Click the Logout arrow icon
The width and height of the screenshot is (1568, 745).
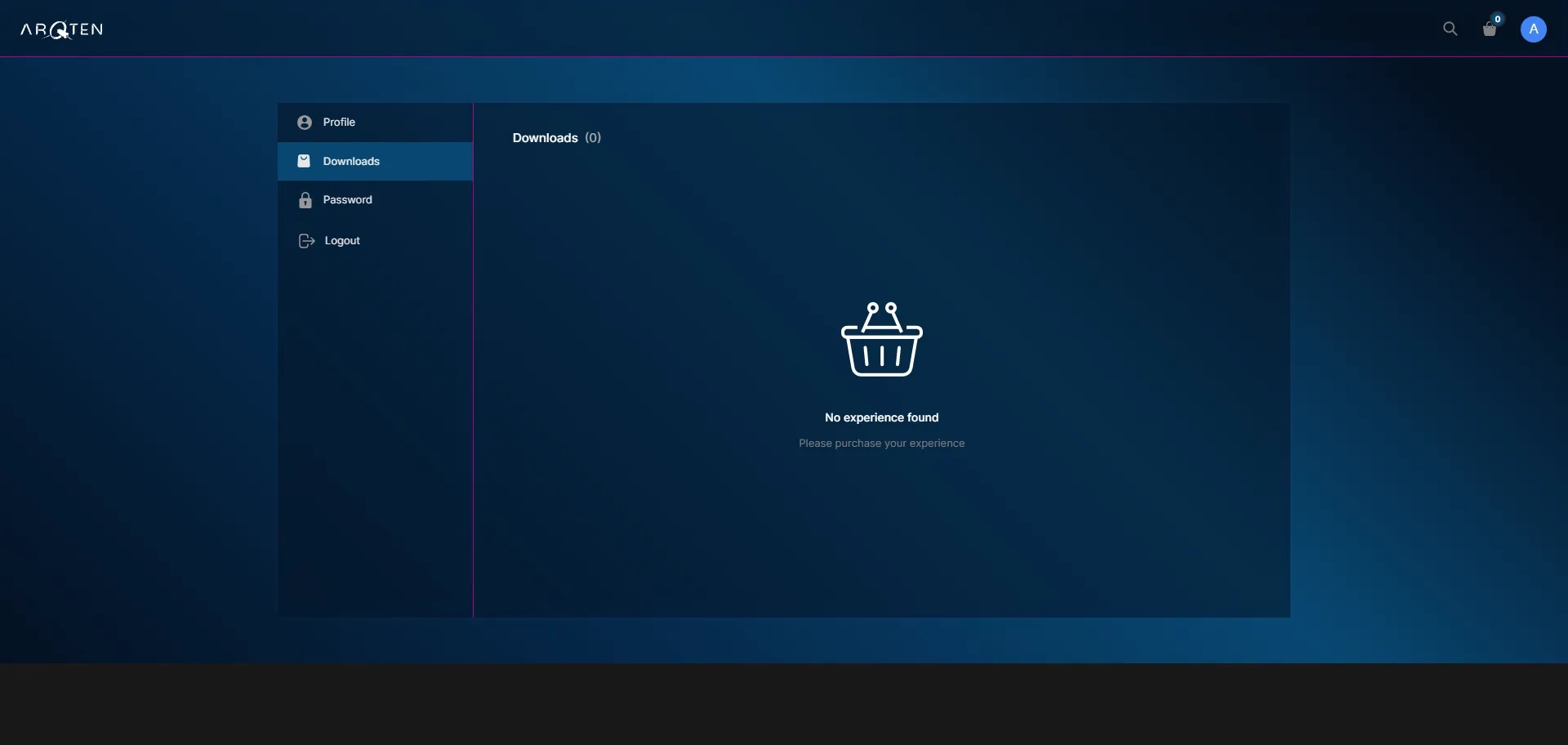pyautogui.click(x=307, y=241)
